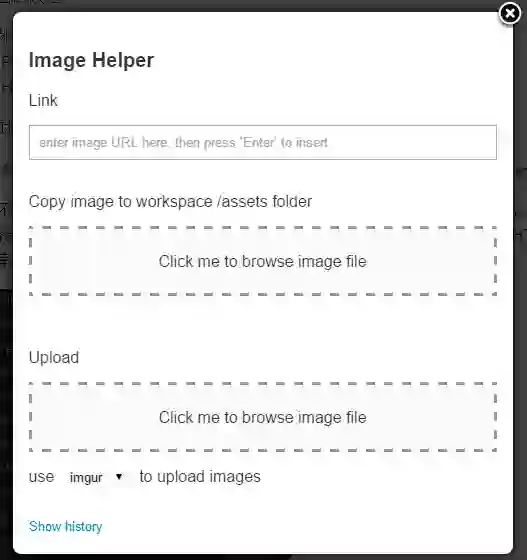Click the dashed border of the assets drop zone

coord(263,228)
